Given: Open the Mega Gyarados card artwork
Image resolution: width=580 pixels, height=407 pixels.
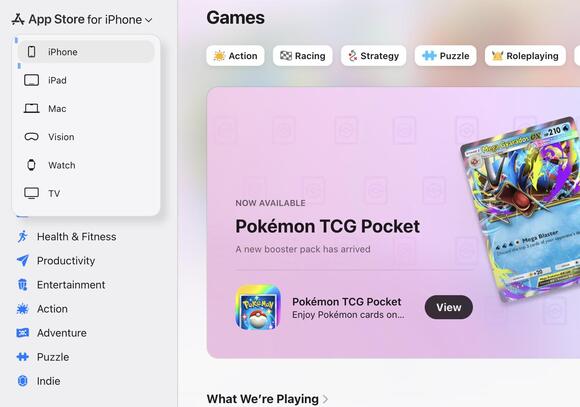Looking at the screenshot, I should (x=522, y=209).
